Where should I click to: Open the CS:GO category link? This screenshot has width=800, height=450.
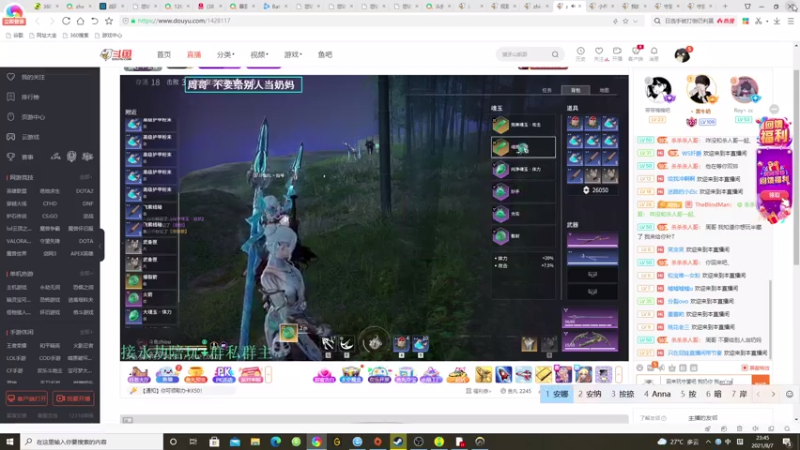coord(50,216)
